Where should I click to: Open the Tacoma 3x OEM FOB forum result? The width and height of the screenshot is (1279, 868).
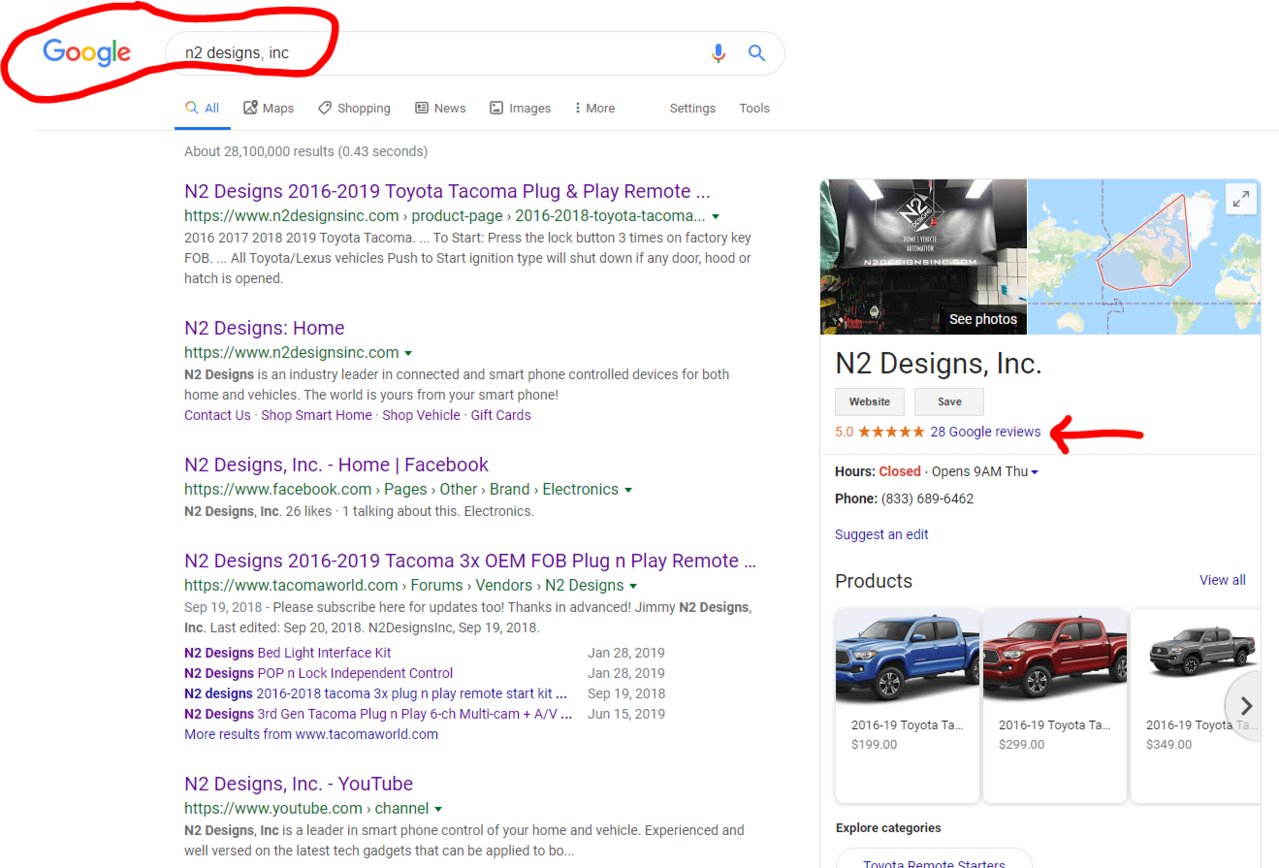click(x=470, y=561)
